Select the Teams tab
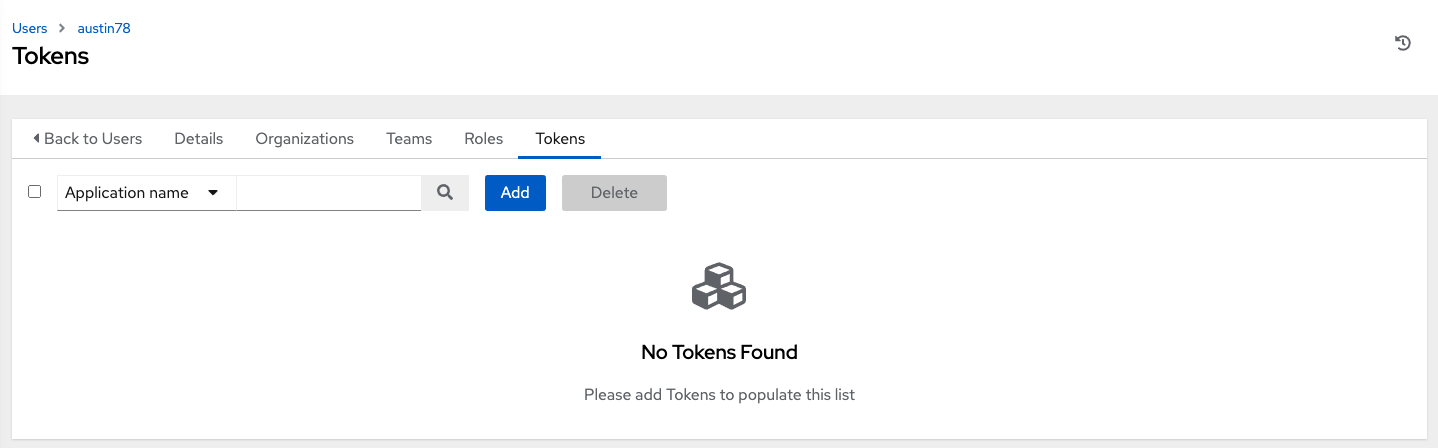This screenshot has height=448, width=1438. coord(409,139)
